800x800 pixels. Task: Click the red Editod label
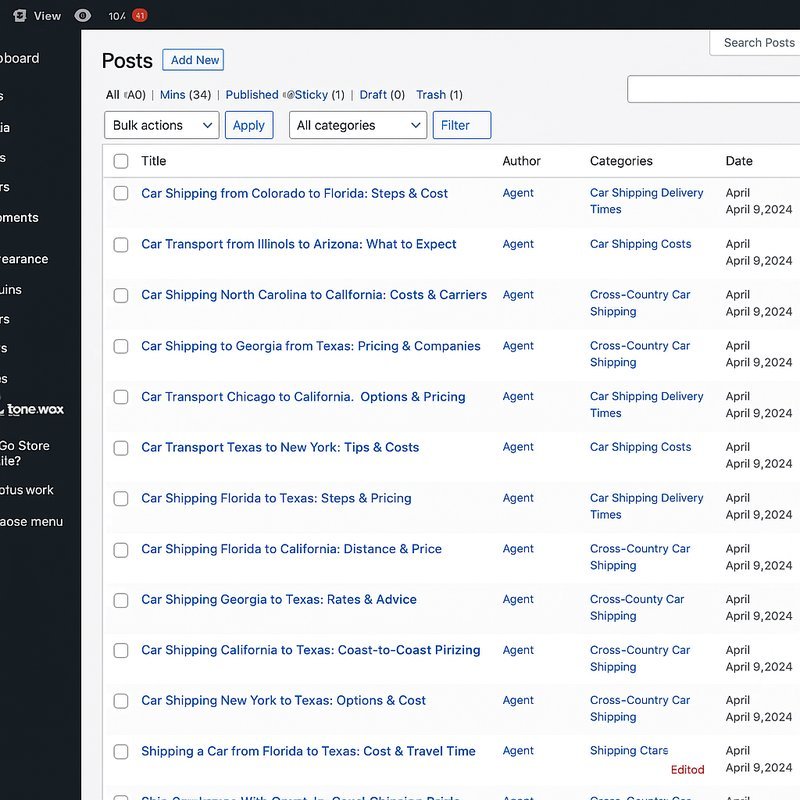pos(687,769)
